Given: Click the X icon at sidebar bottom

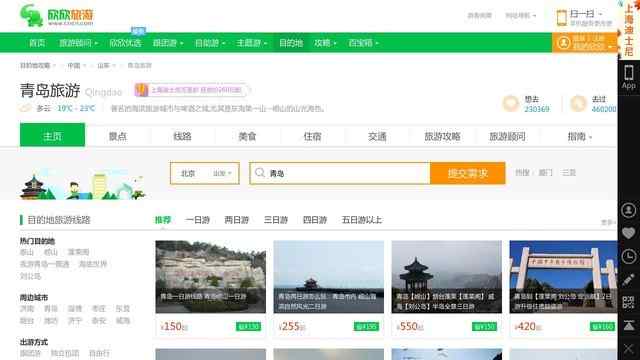Looking at the screenshot, I should click(629, 349).
